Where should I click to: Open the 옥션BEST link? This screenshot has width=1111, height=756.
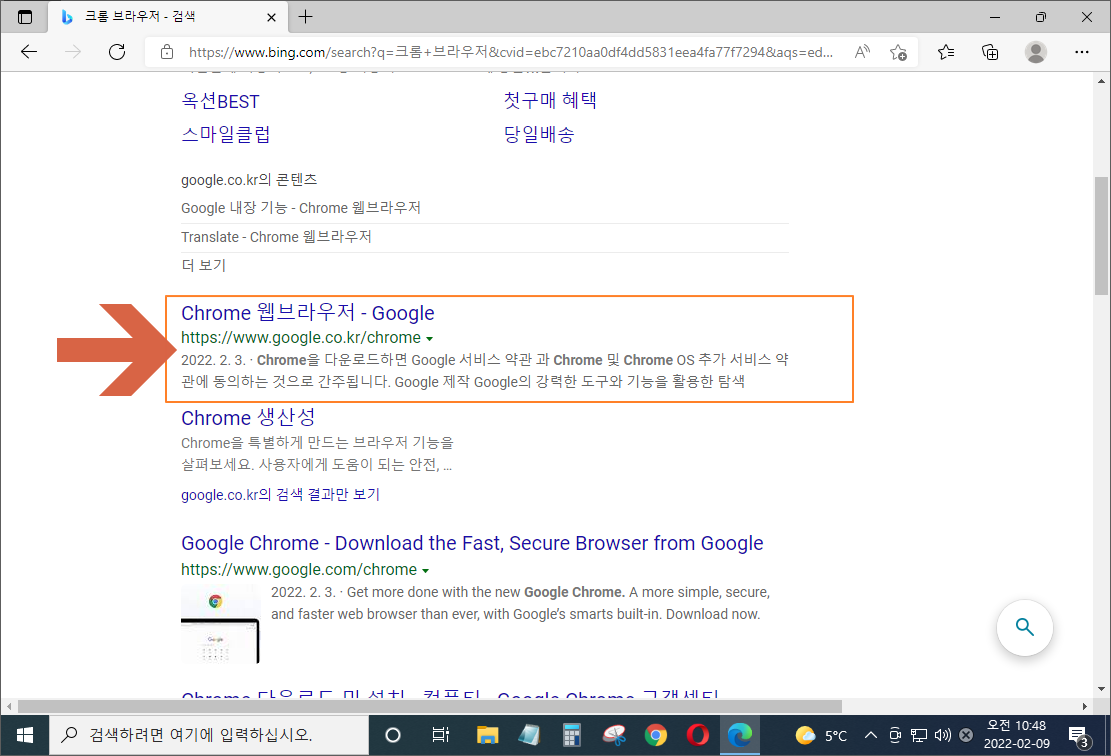(220, 101)
